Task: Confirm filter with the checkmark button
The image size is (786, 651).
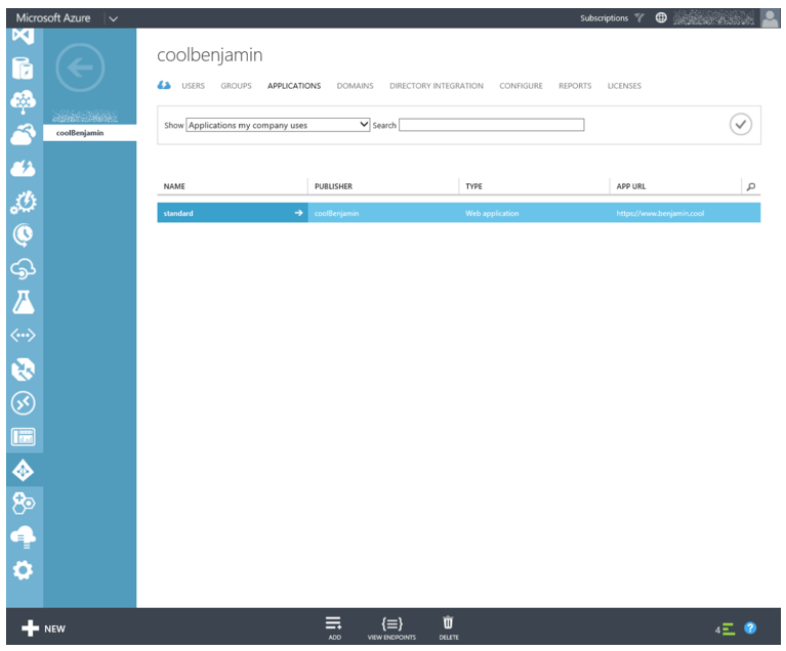Action: coord(740,124)
